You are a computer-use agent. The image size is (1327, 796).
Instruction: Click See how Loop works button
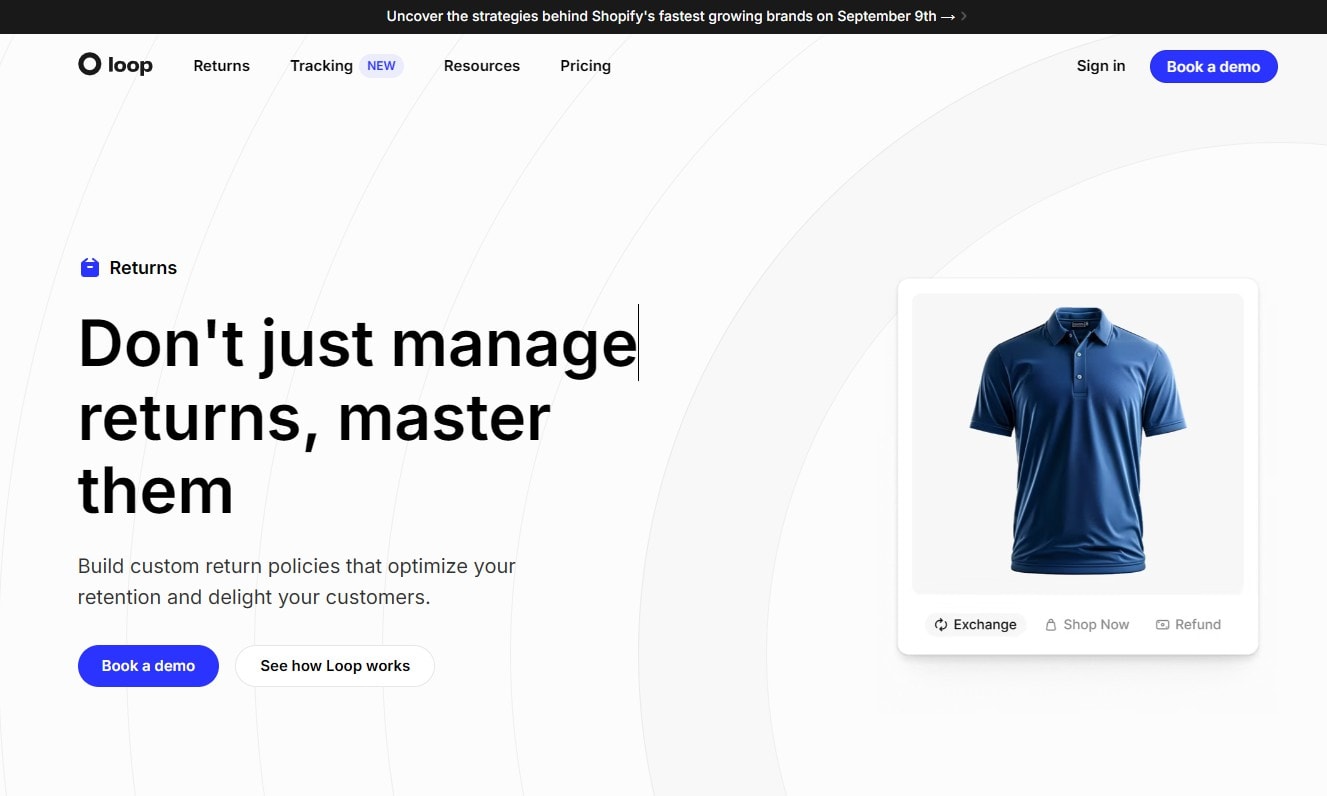click(x=335, y=666)
